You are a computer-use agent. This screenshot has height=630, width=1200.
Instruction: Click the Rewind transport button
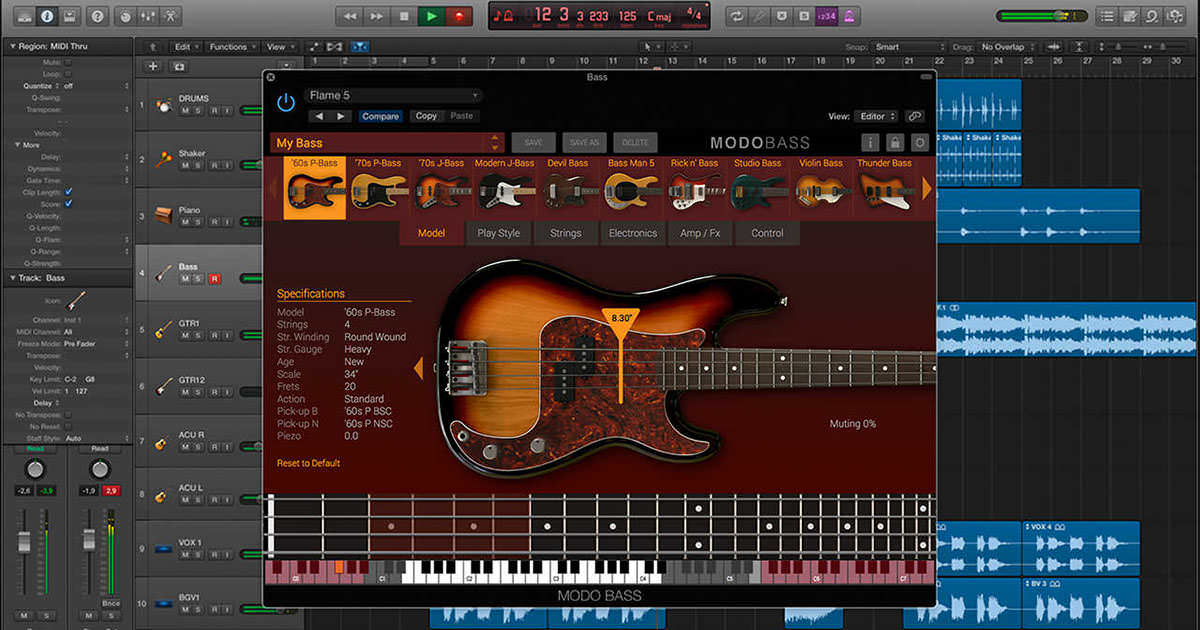click(349, 16)
